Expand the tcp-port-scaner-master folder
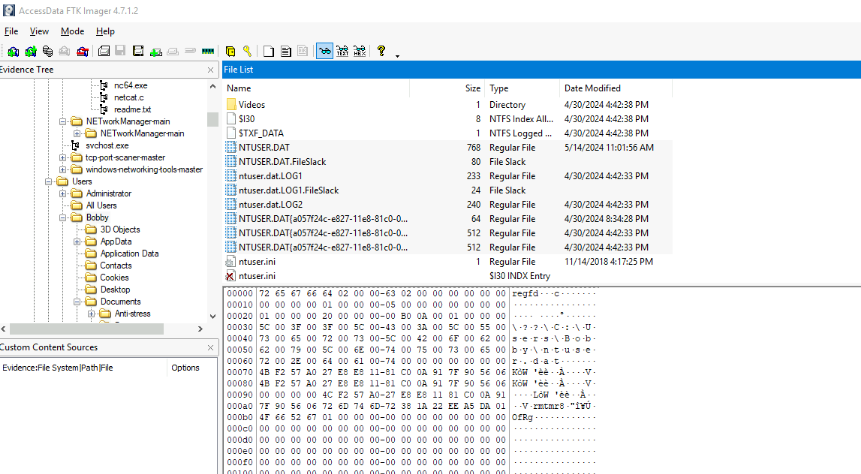This screenshot has height=474, width=861. click(x=64, y=157)
